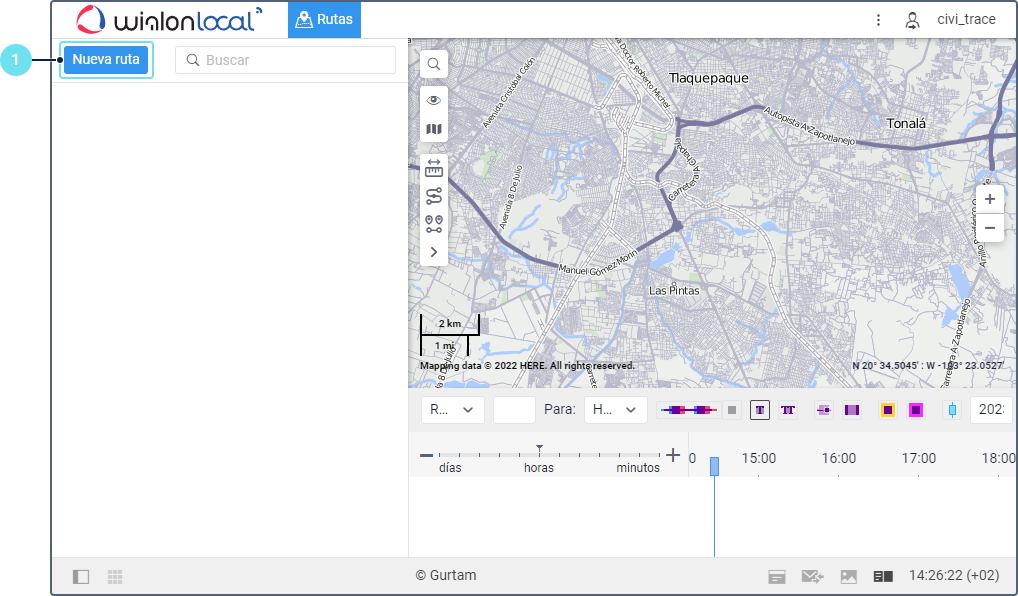Toggle visible layers eye icon on map
The image size is (1018, 596).
coord(434,100)
